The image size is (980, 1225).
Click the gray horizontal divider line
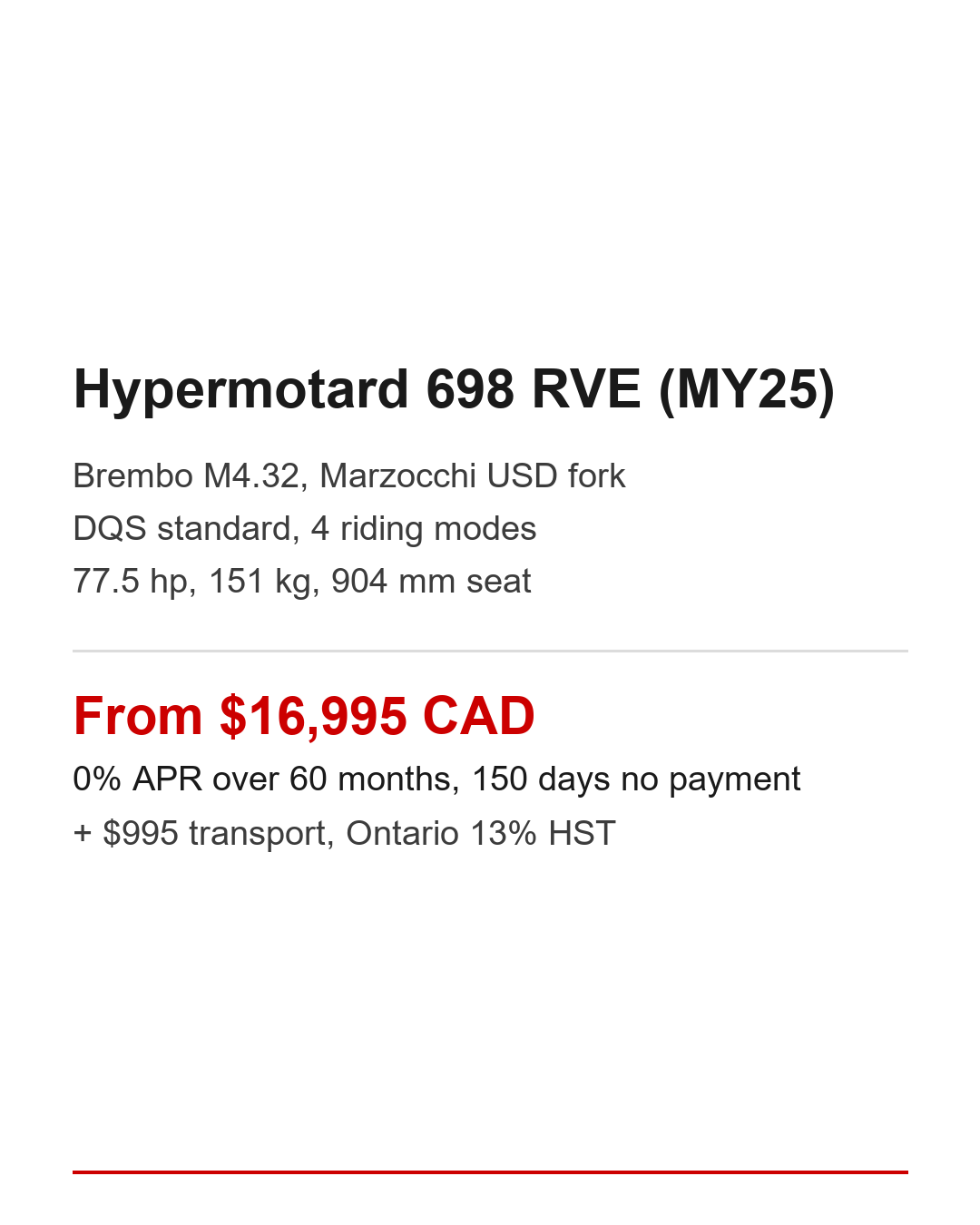[490, 651]
